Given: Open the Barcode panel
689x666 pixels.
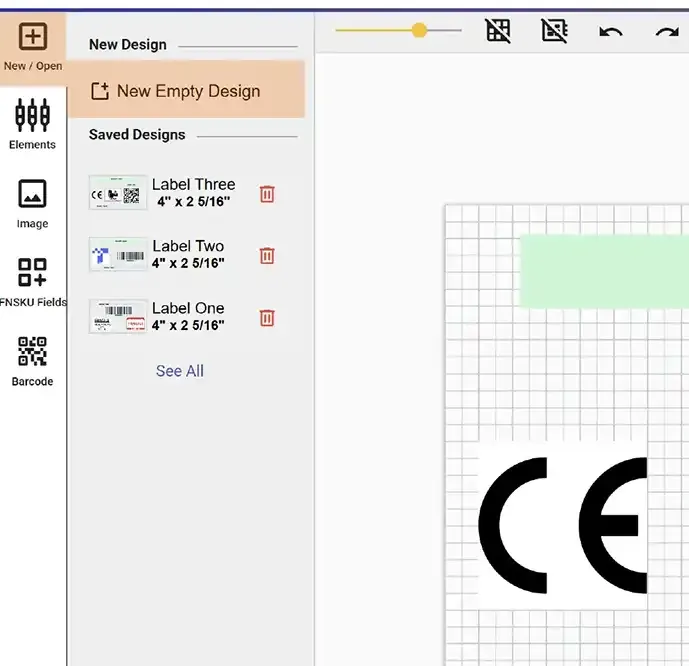Looking at the screenshot, I should point(33,361).
